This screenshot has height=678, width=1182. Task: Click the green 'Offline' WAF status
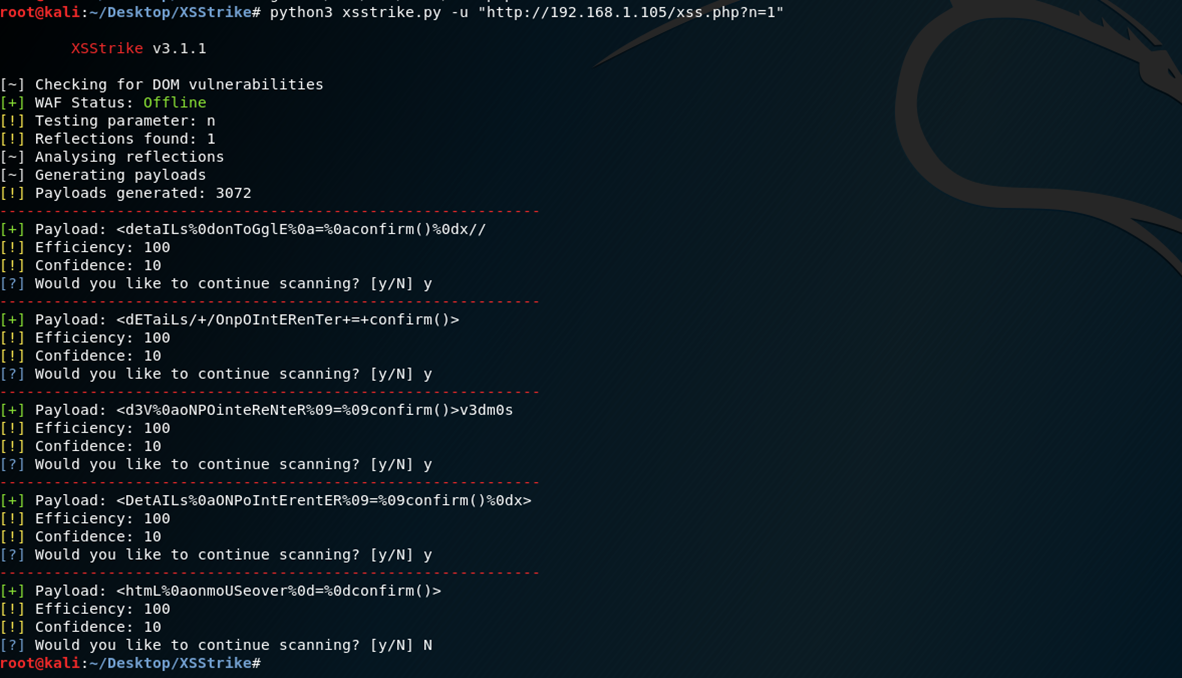[175, 103]
